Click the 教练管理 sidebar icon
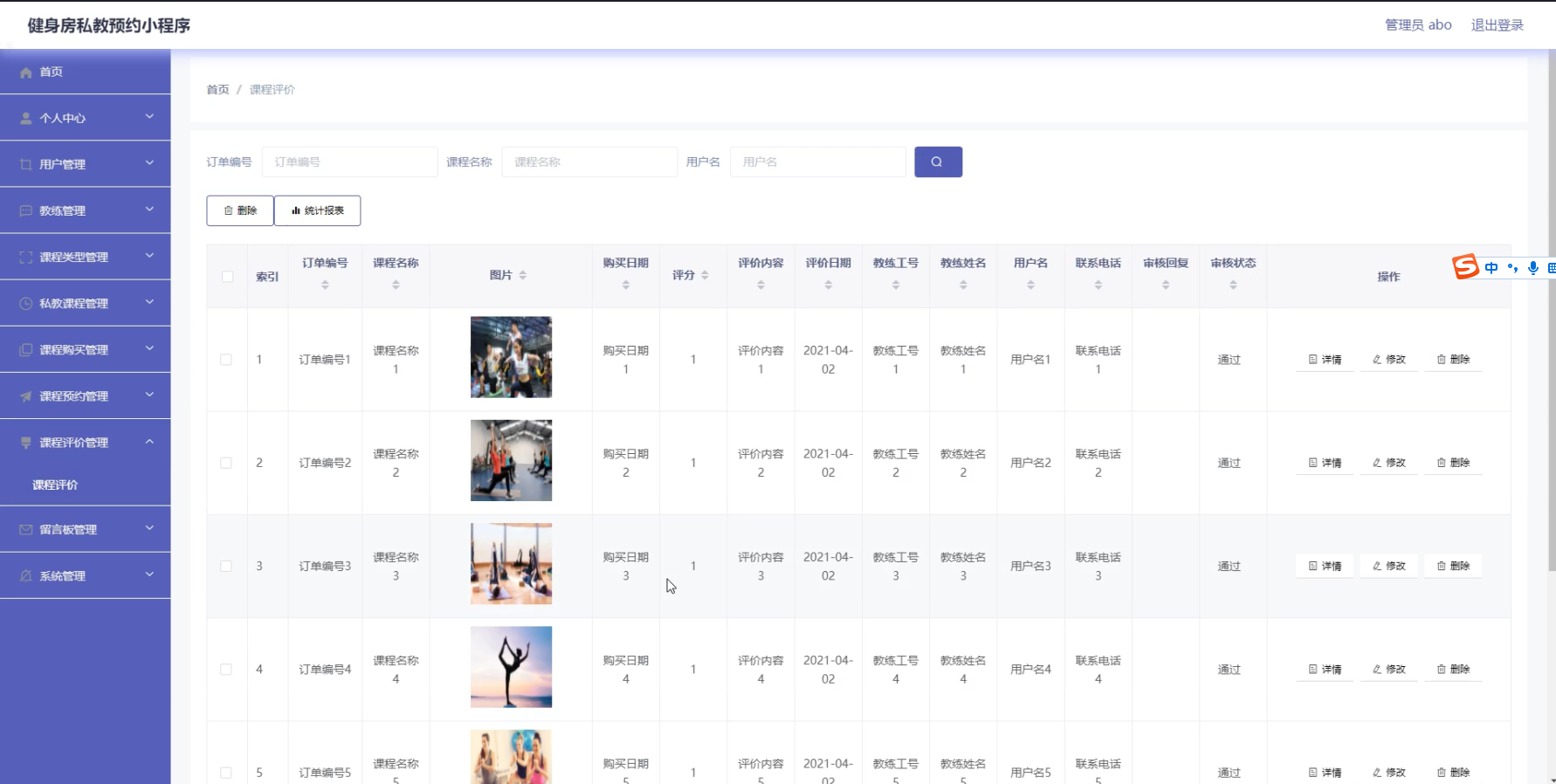This screenshot has width=1556, height=784. point(26,210)
